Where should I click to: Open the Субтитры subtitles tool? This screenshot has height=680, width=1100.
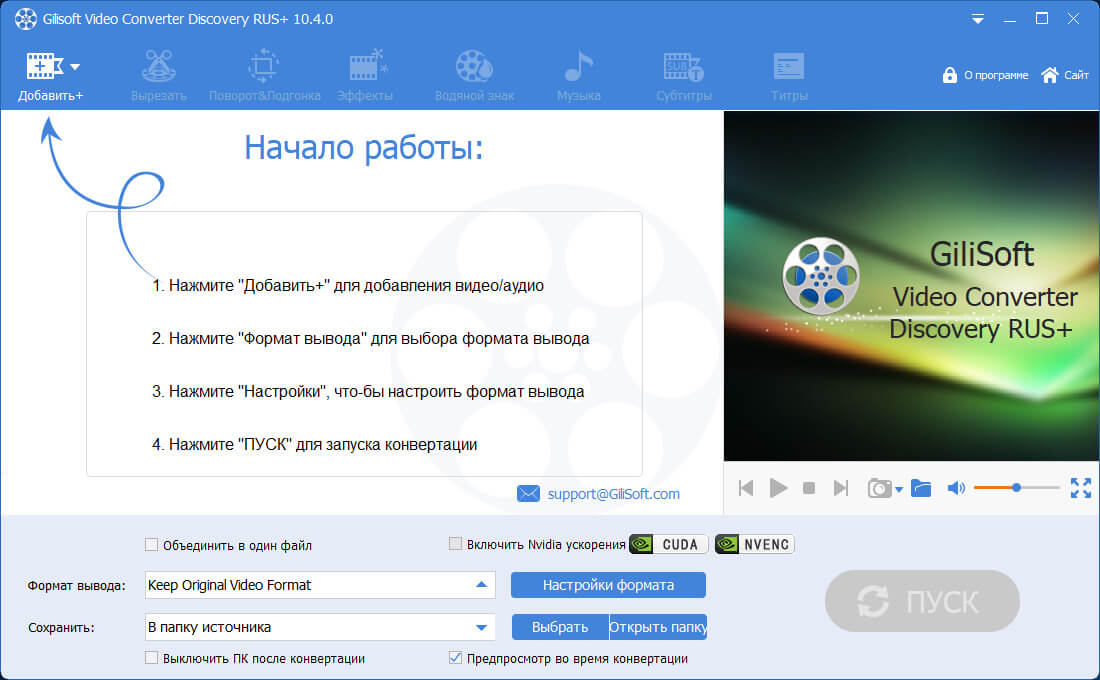coord(684,75)
